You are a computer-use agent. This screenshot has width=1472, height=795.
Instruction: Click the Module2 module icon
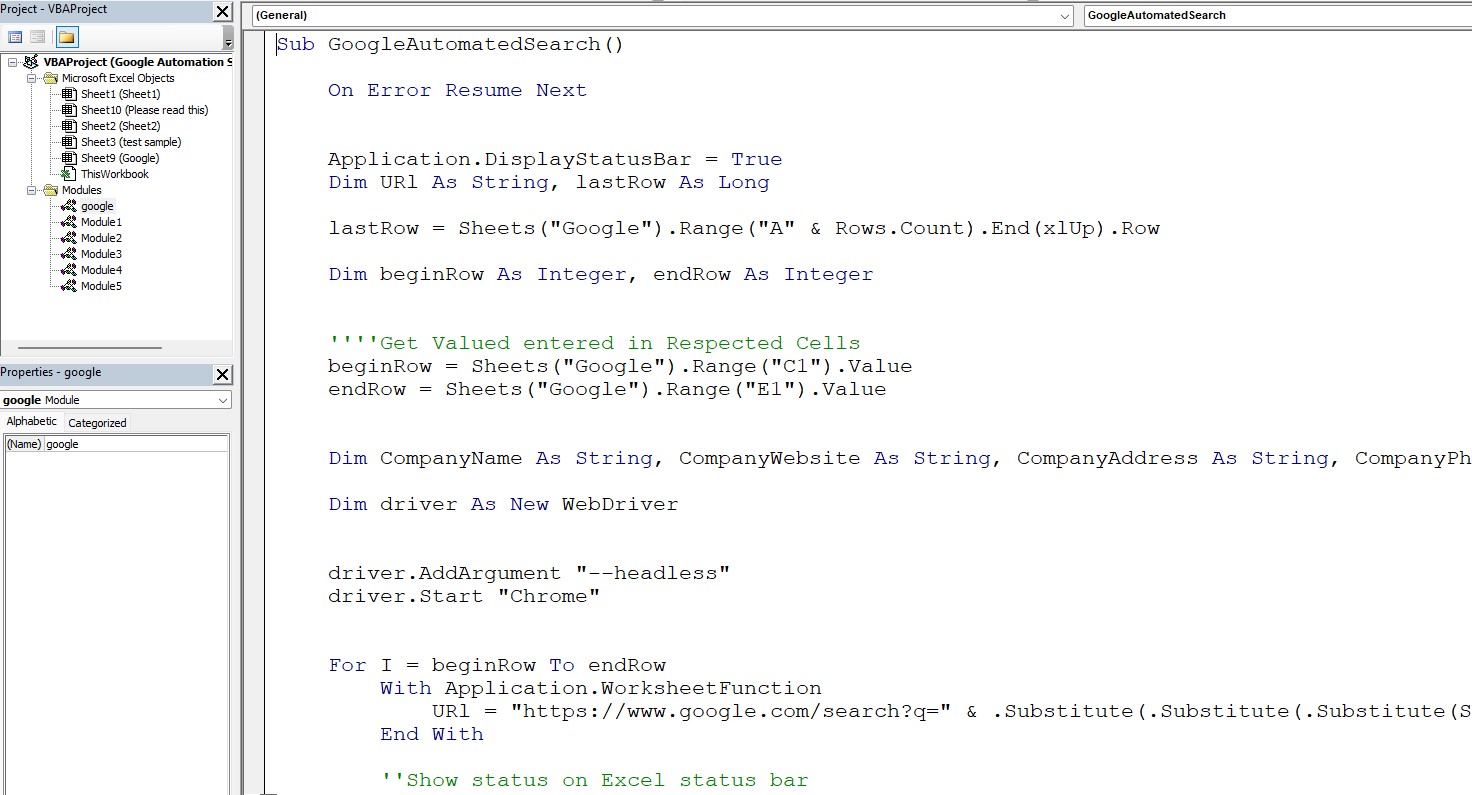tap(69, 238)
